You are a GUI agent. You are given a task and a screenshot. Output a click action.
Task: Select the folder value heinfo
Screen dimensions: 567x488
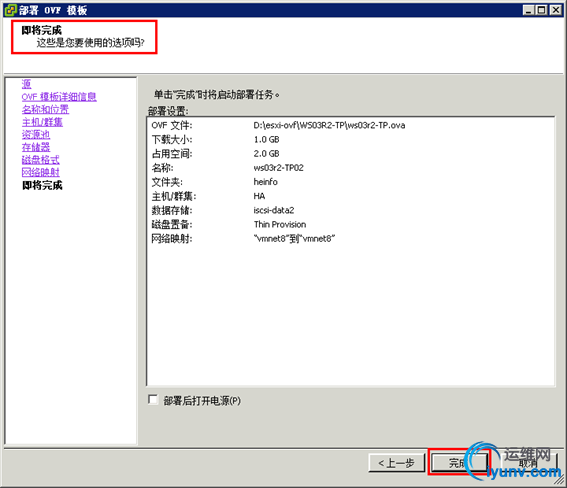[x=265, y=182]
